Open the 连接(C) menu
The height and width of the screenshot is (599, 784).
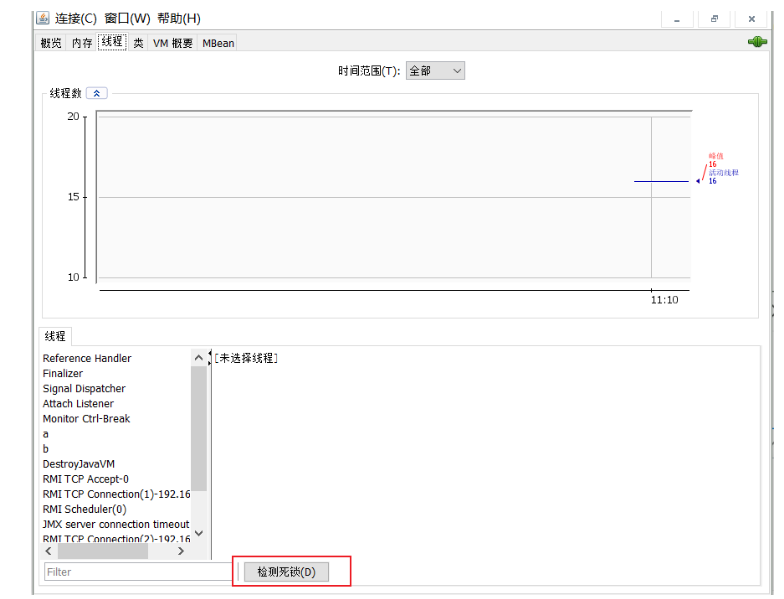point(76,18)
